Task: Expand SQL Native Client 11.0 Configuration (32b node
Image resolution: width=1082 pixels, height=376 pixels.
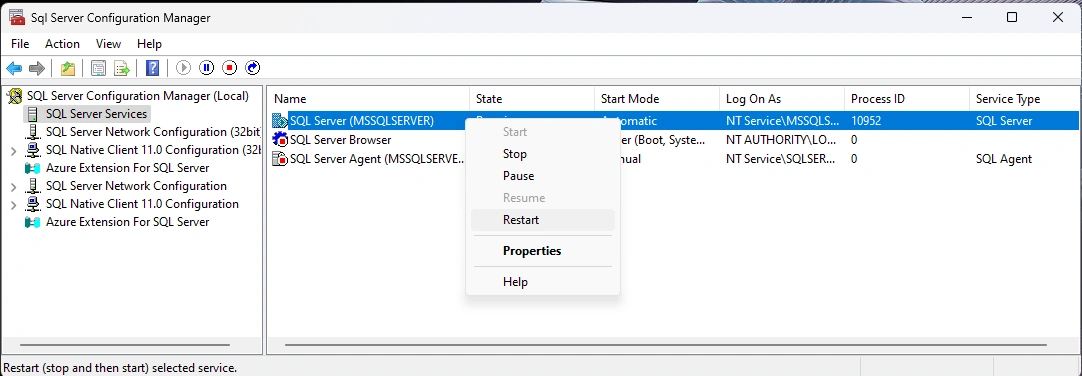Action: pos(13,150)
